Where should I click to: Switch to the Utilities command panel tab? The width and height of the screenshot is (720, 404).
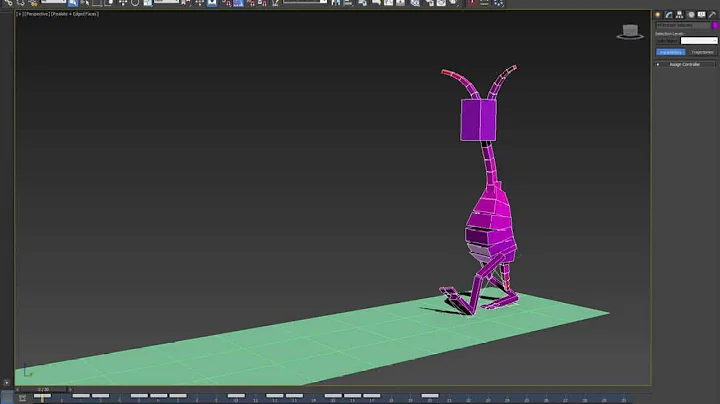pyautogui.click(x=712, y=15)
